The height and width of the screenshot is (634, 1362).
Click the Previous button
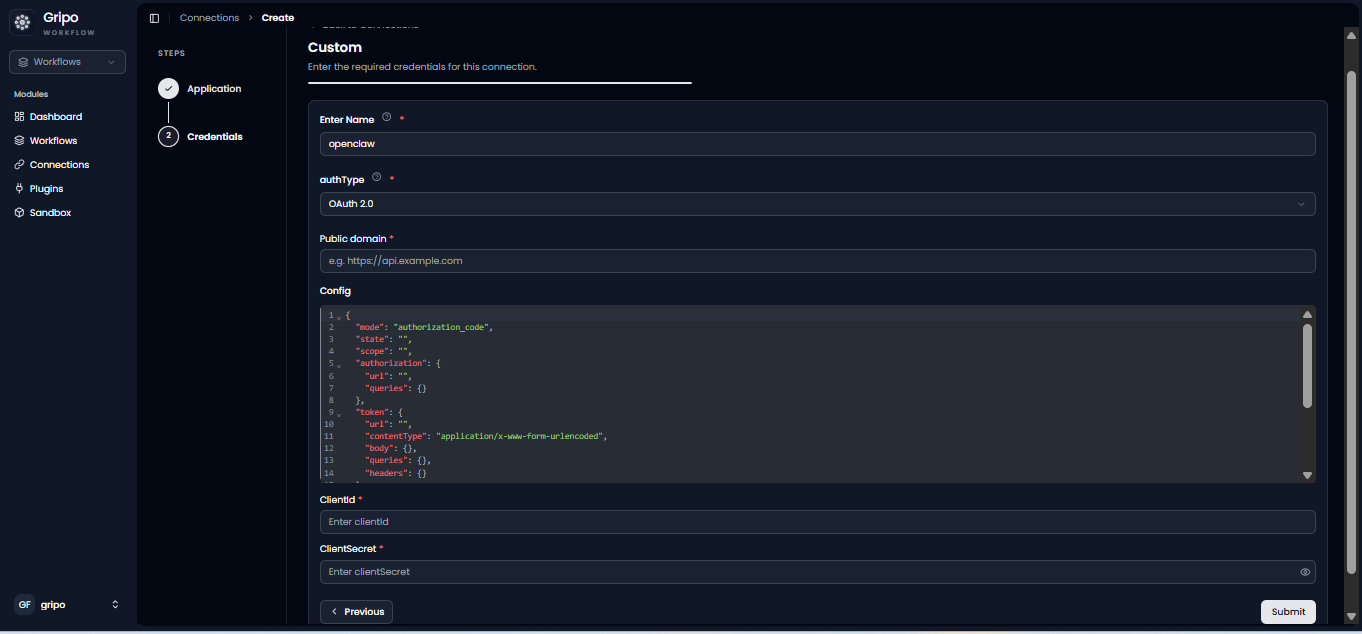pos(356,612)
